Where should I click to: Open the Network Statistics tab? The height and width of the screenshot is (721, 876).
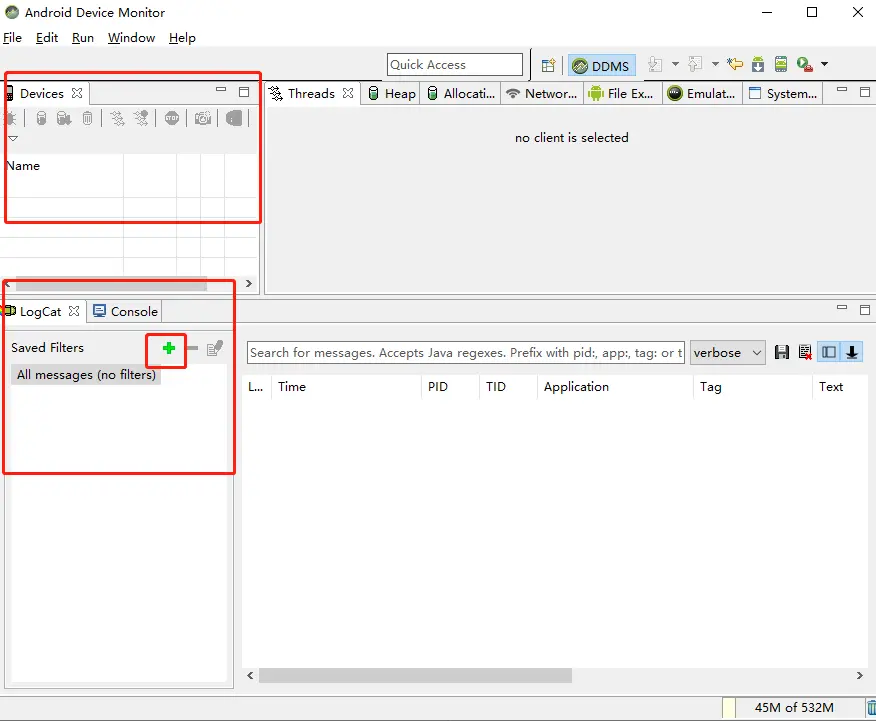point(541,93)
